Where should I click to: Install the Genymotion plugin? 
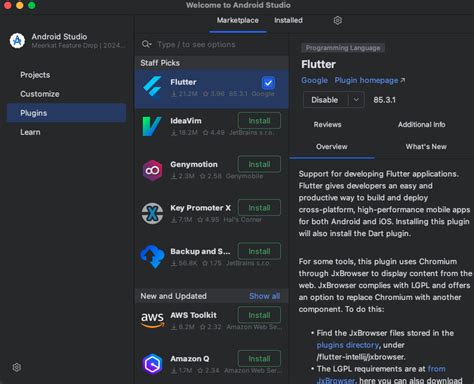(259, 164)
